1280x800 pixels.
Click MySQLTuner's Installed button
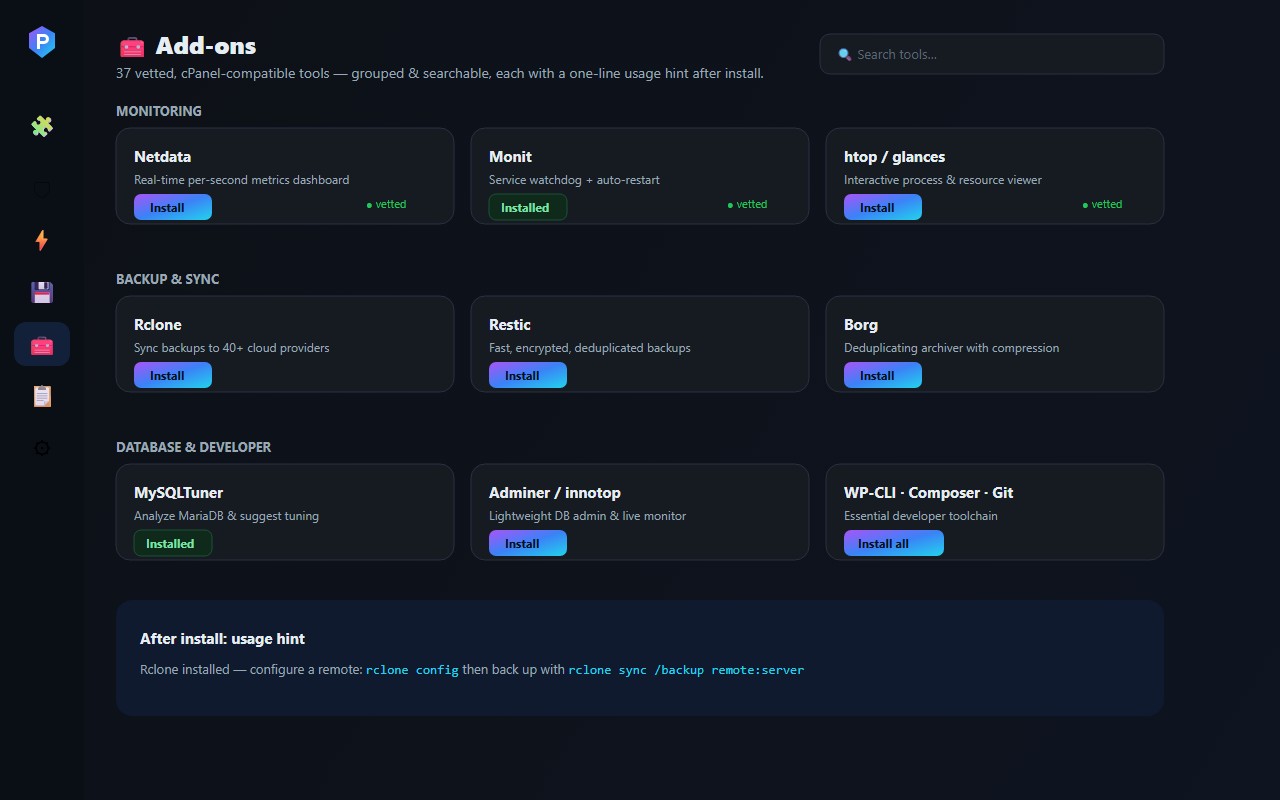pos(173,543)
